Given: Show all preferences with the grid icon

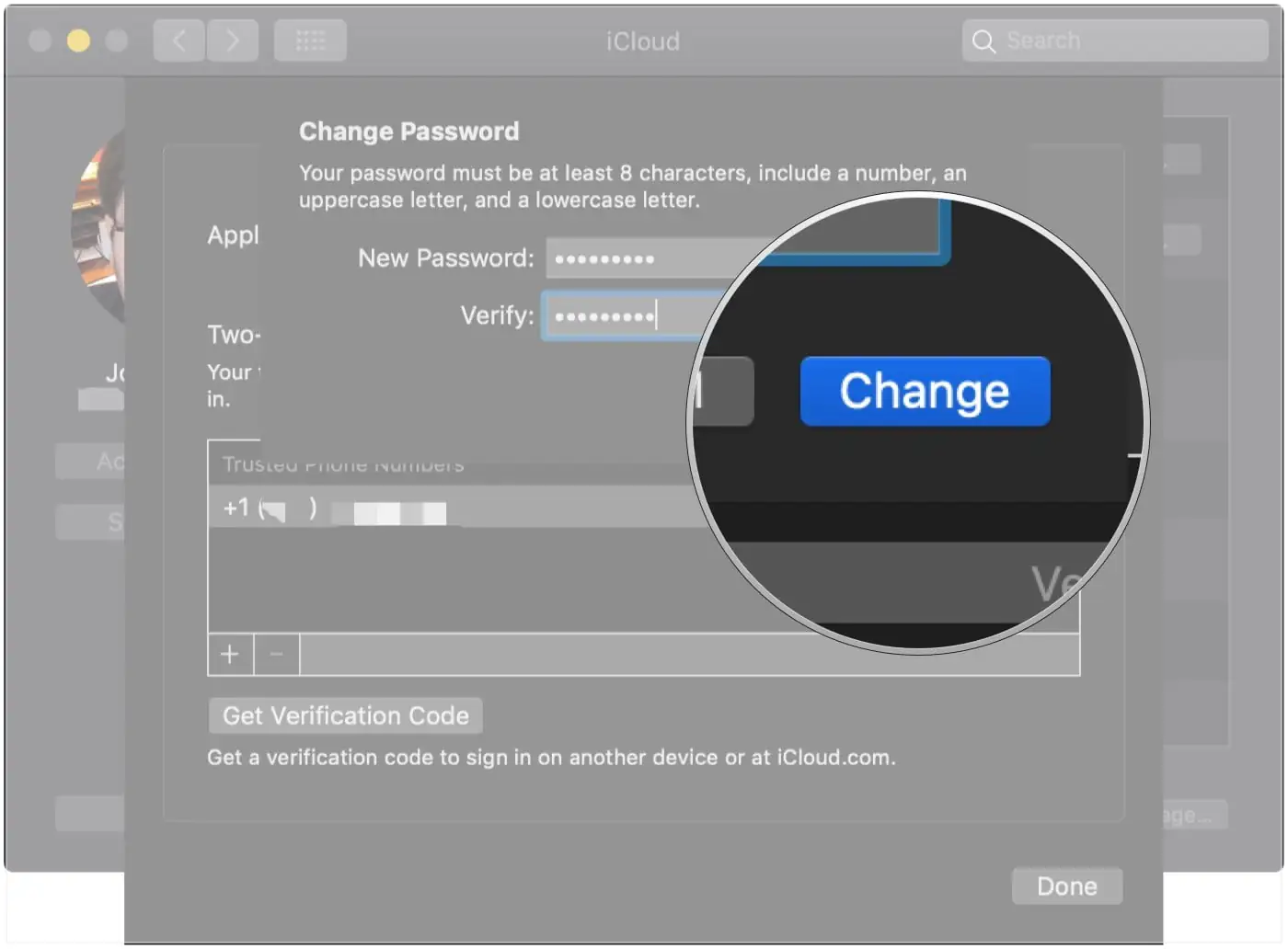Looking at the screenshot, I should point(310,41).
